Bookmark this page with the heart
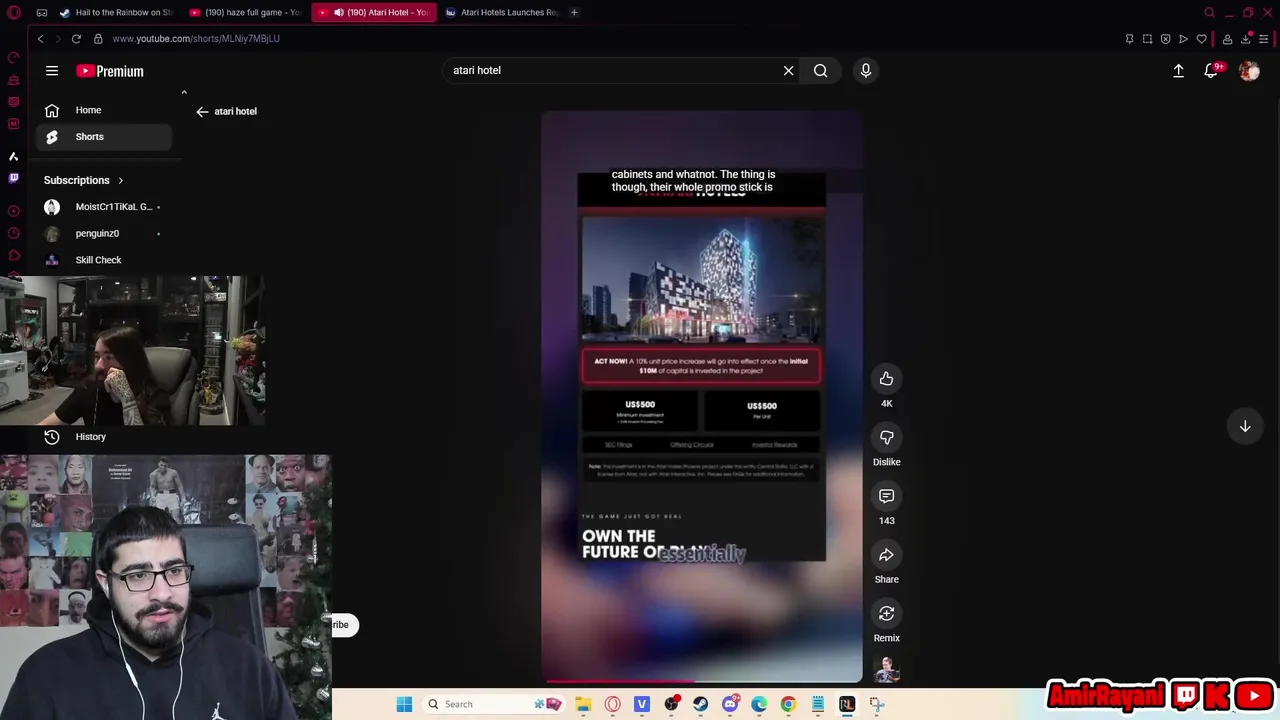 [1201, 39]
